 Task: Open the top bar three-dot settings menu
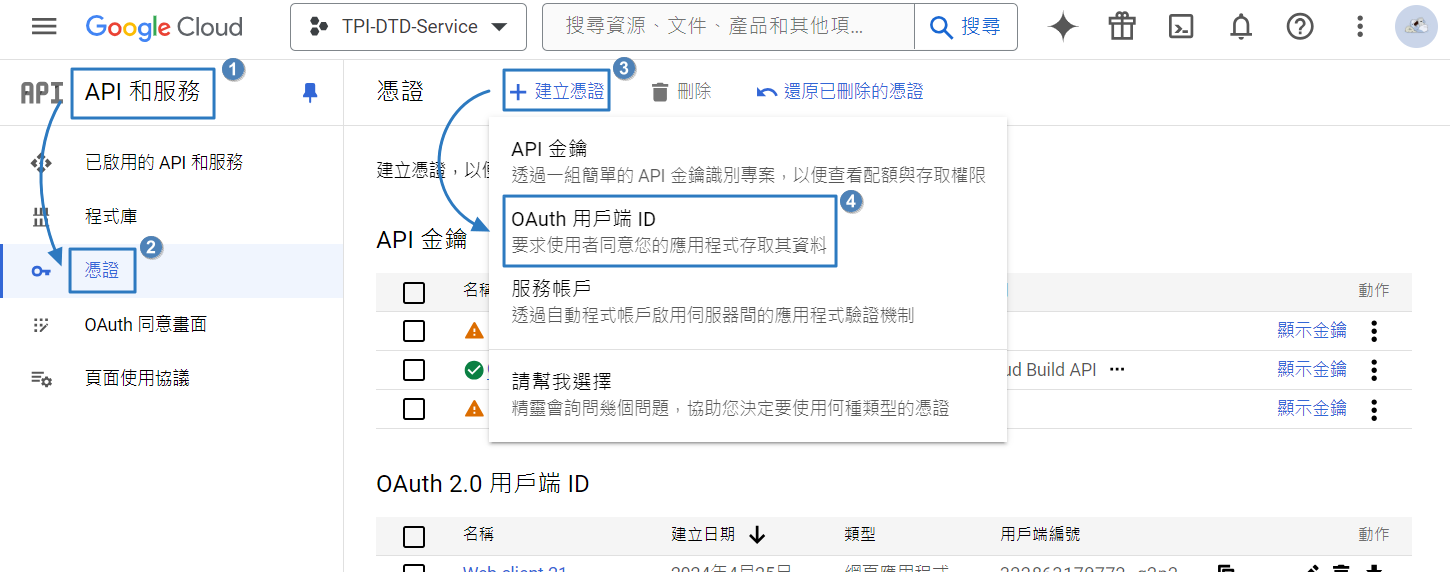tap(1359, 27)
